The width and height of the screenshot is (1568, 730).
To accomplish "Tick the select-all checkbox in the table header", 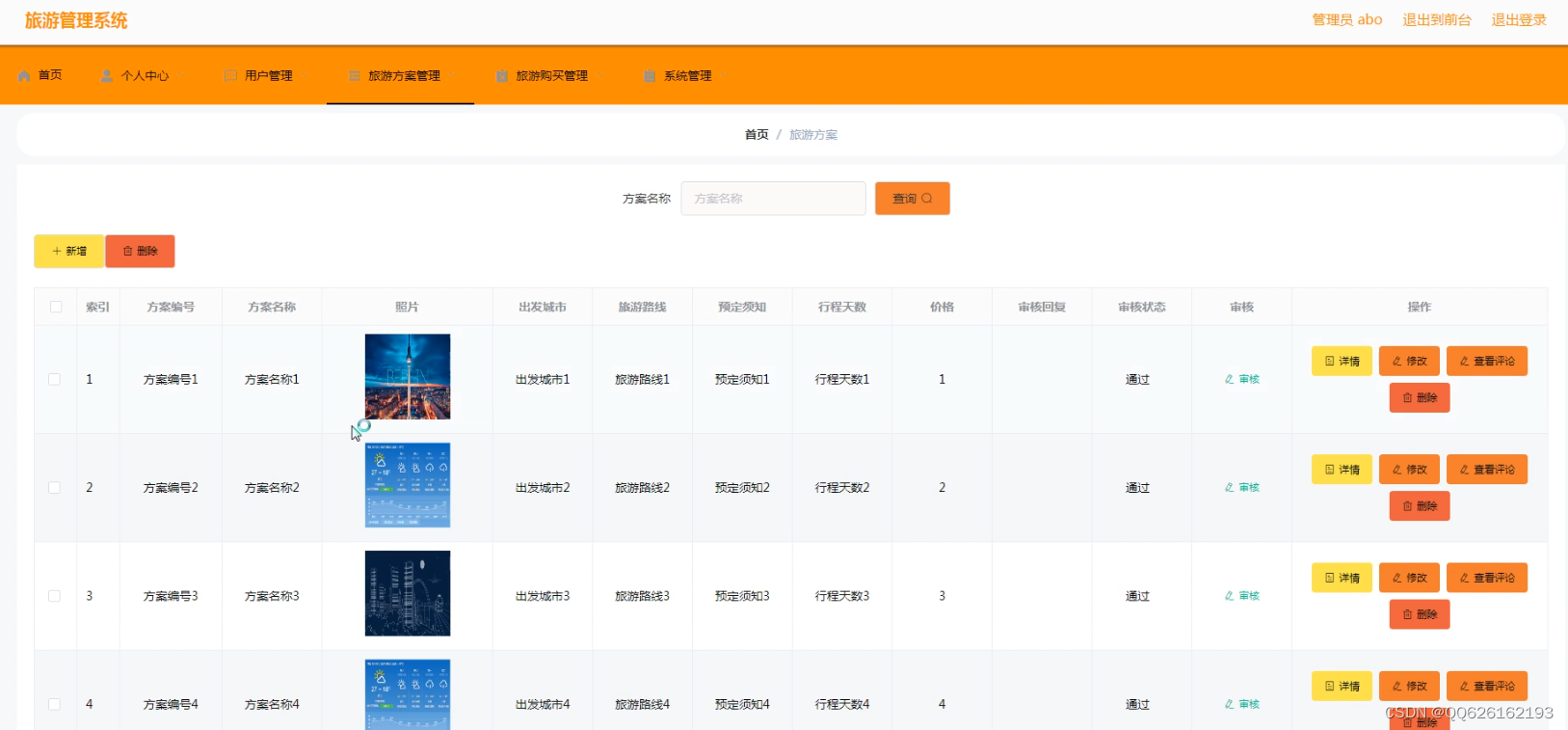I will pyautogui.click(x=56, y=307).
